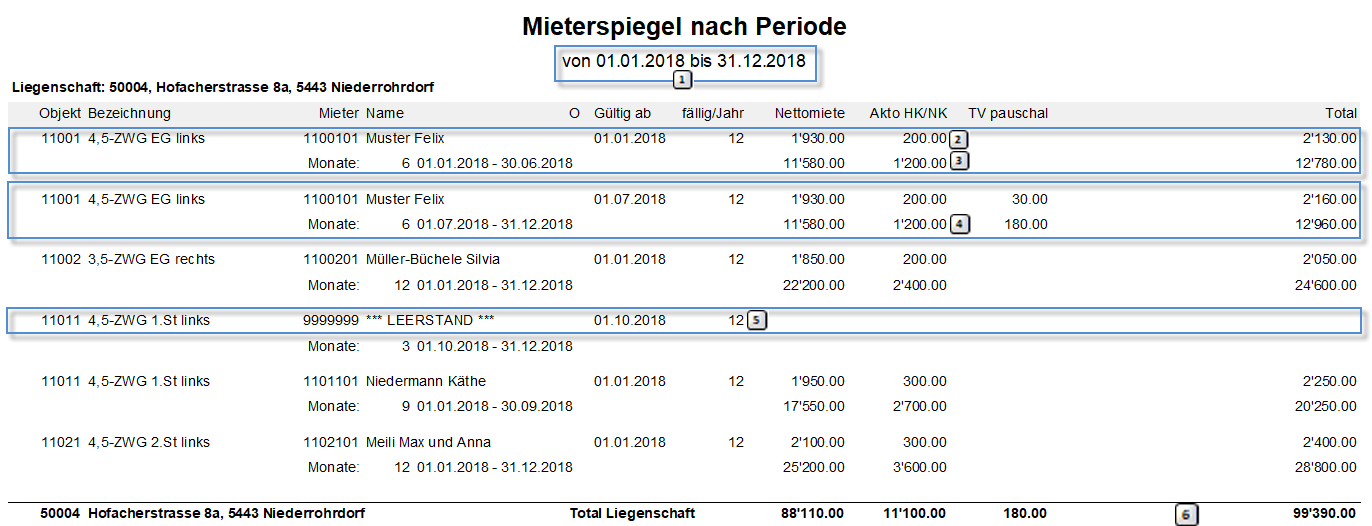Select tenant name 'Niedermann Käthe'
This screenshot has width=1372, height=526.
(x=425, y=381)
